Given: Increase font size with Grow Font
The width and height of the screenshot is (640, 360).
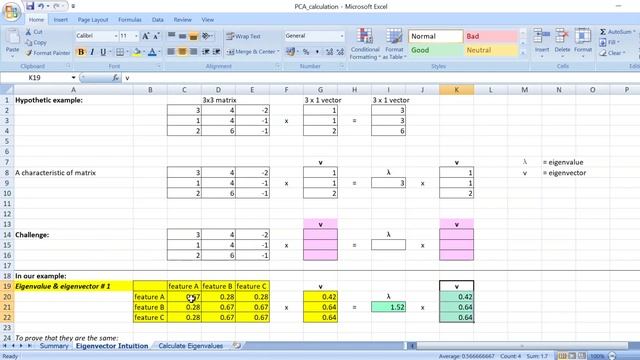Looking at the screenshot, I should 145,36.
